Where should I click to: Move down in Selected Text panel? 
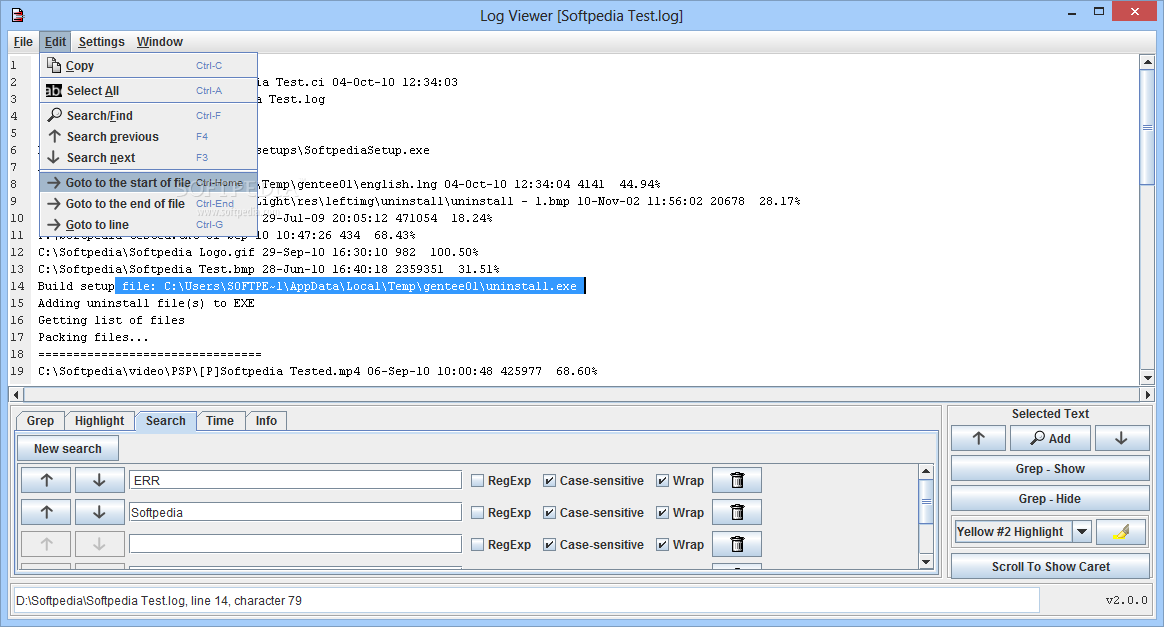point(1121,439)
